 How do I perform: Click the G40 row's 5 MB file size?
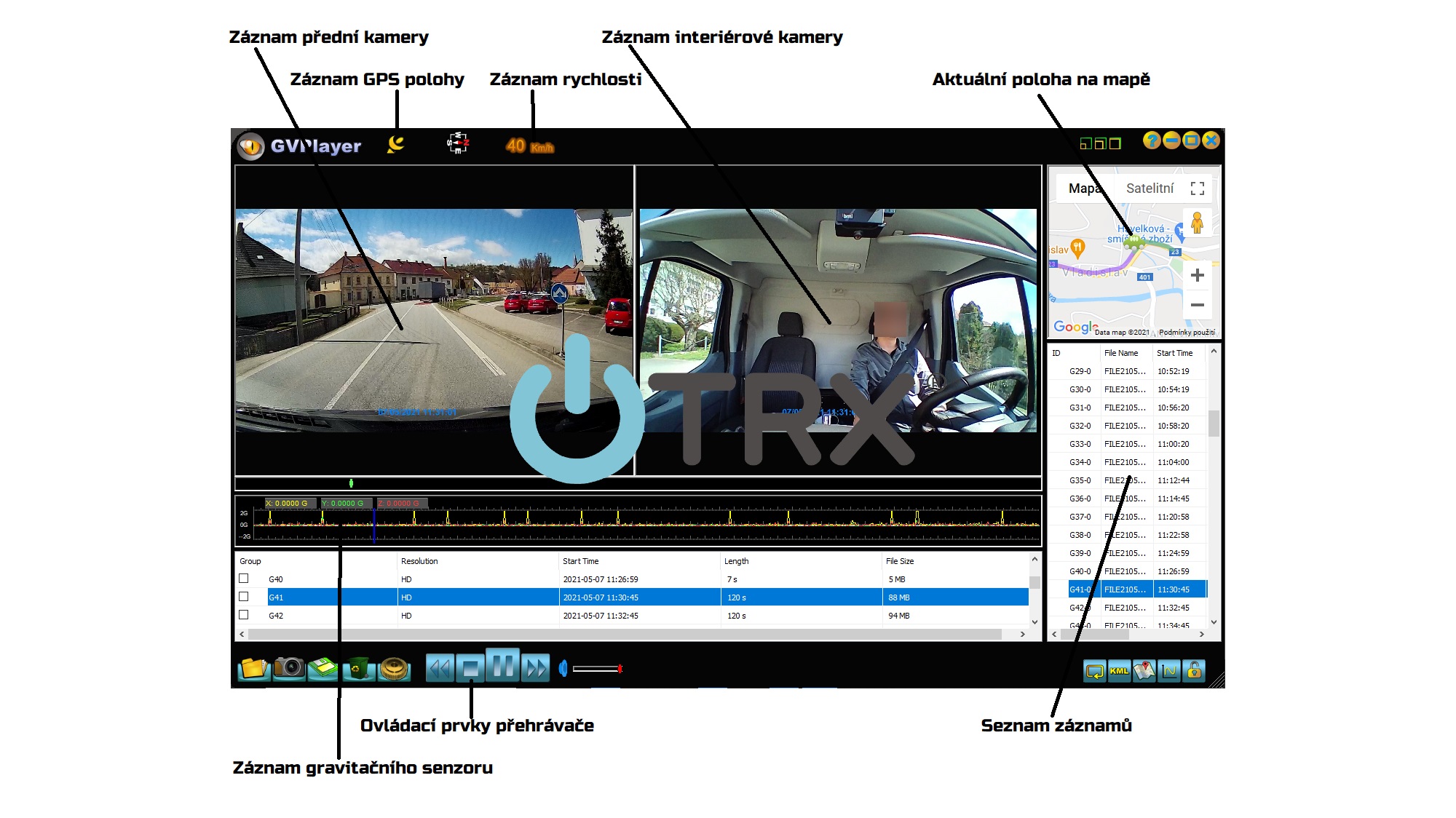coord(897,579)
